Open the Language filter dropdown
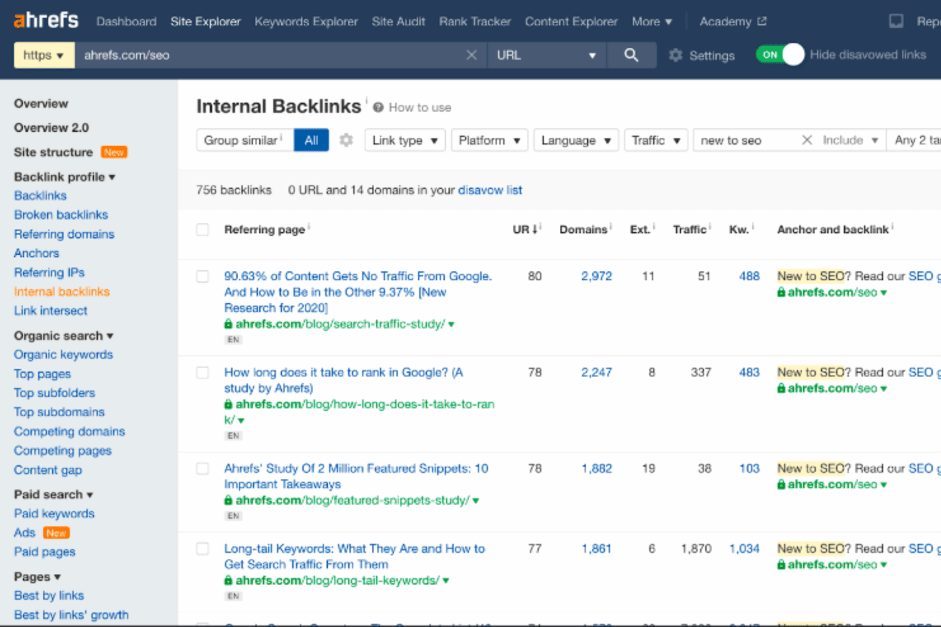941x627 pixels. [576, 140]
